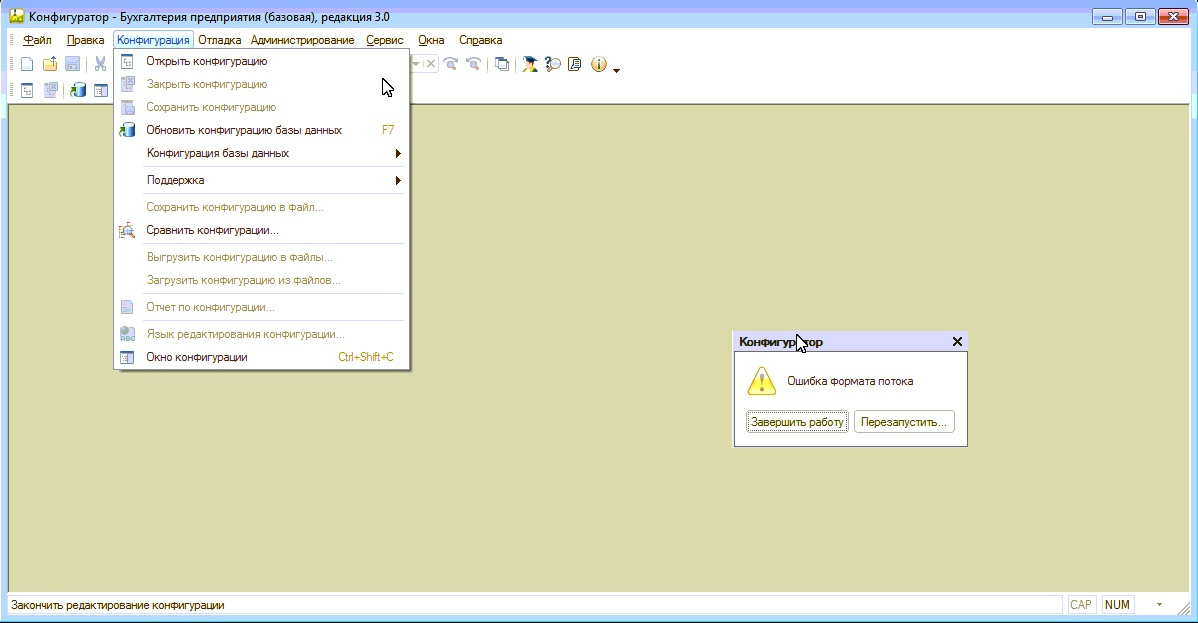
Task: Open the Сервис menu
Action: [x=384, y=40]
